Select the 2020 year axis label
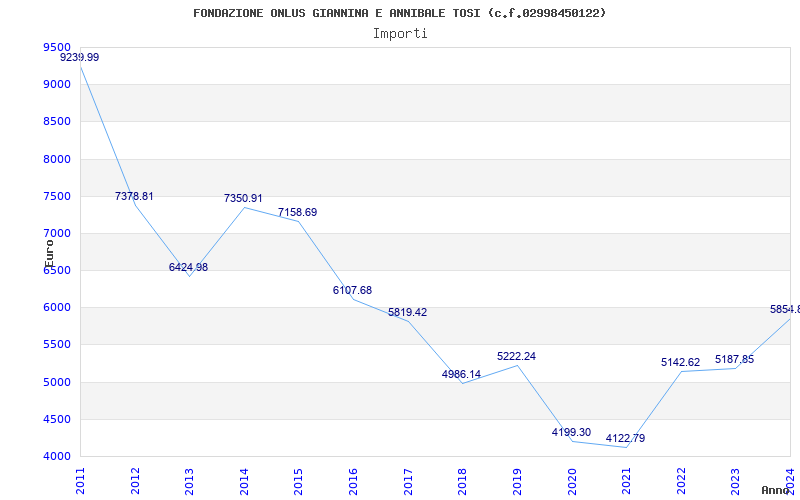 571,481
